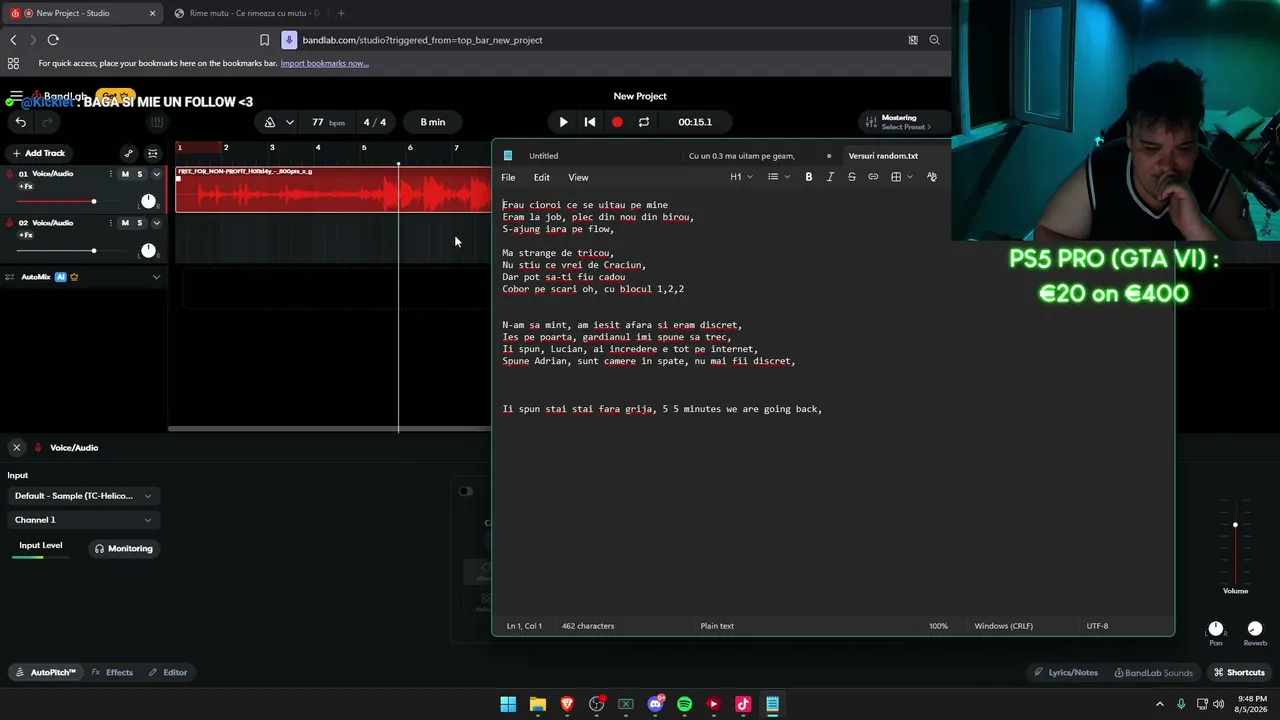Toggle the AutoPitch on/off switch
This screenshot has height=720, width=1280.
tap(466, 491)
